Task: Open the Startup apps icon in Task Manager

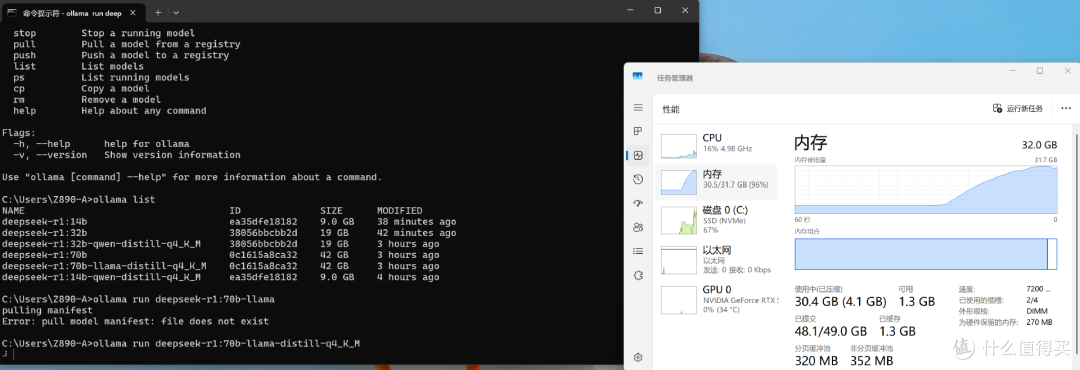Action: [x=638, y=203]
